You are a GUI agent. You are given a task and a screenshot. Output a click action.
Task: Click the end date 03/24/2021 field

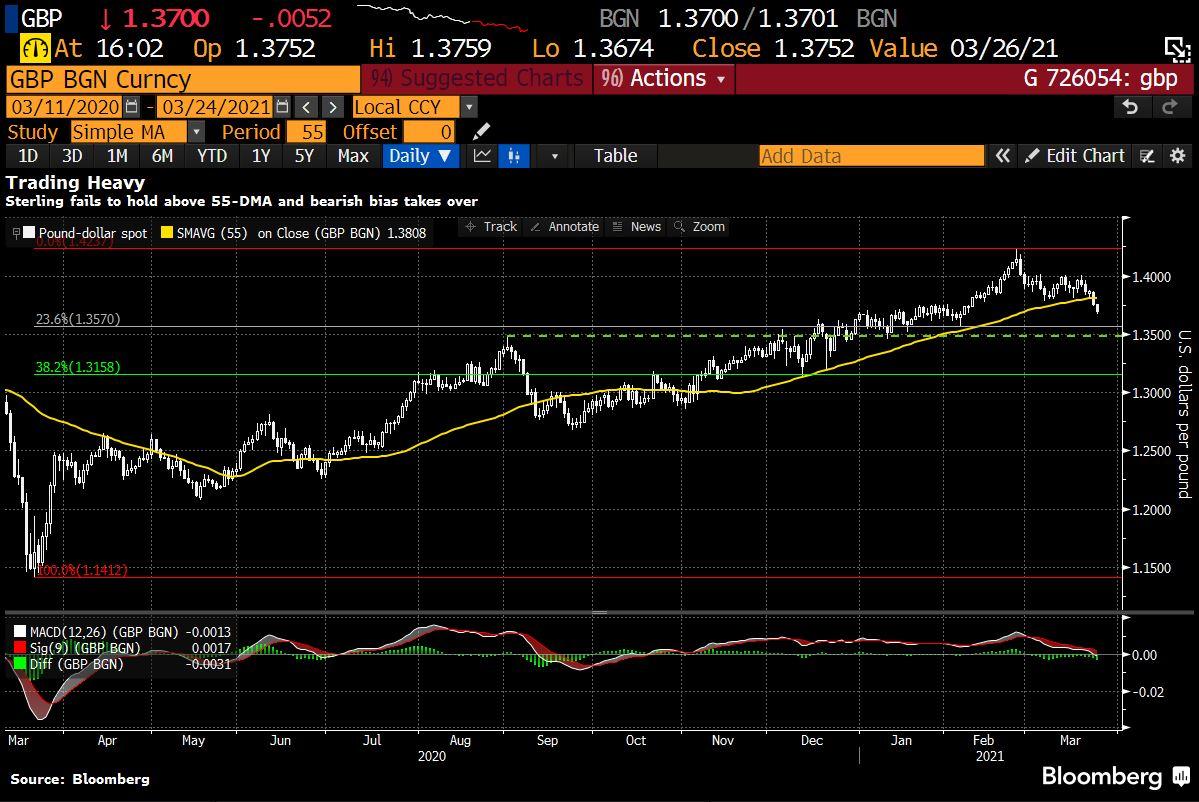click(x=216, y=107)
